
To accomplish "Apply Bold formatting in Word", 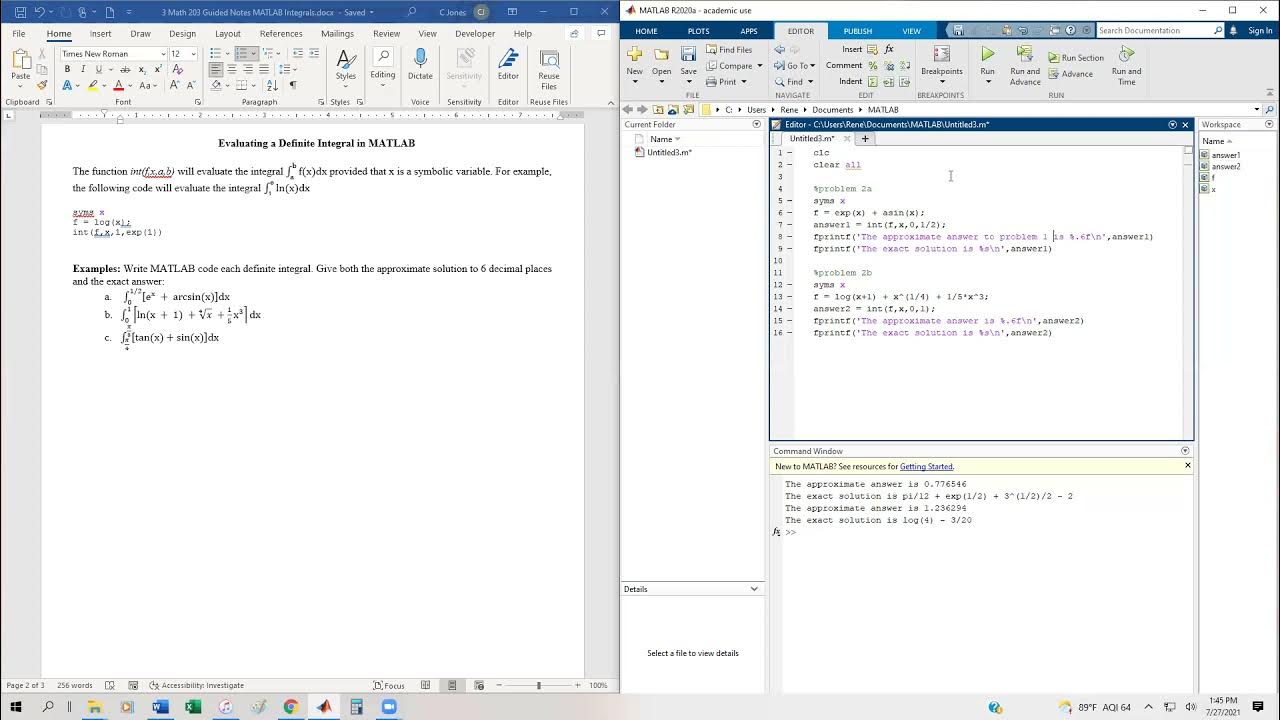I will pyautogui.click(x=67, y=69).
